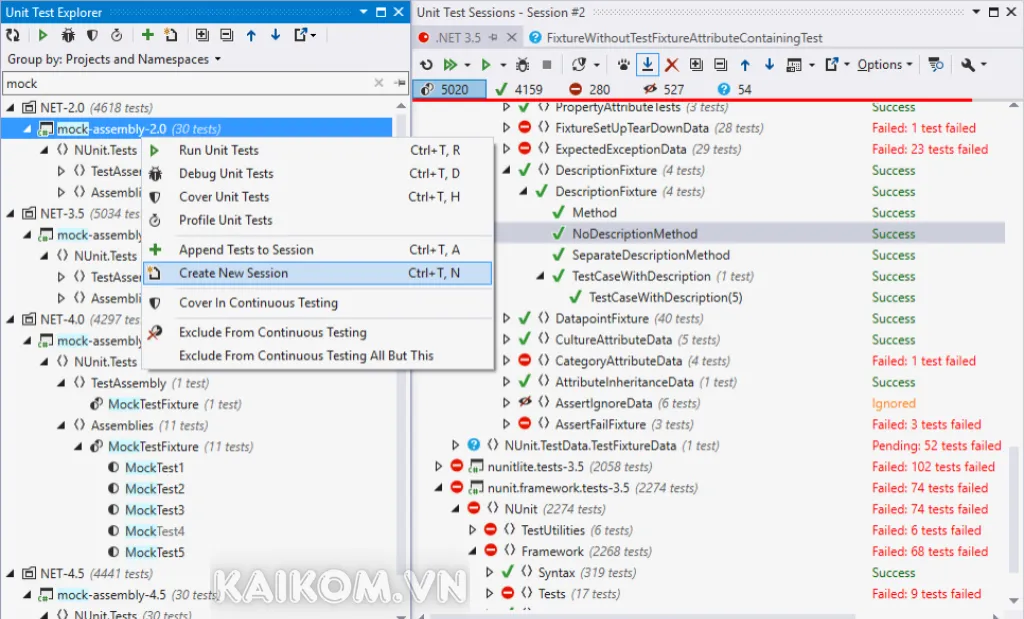Collapse the NET-4.0 tests node
This screenshot has width=1024, height=619.
pos(10,319)
